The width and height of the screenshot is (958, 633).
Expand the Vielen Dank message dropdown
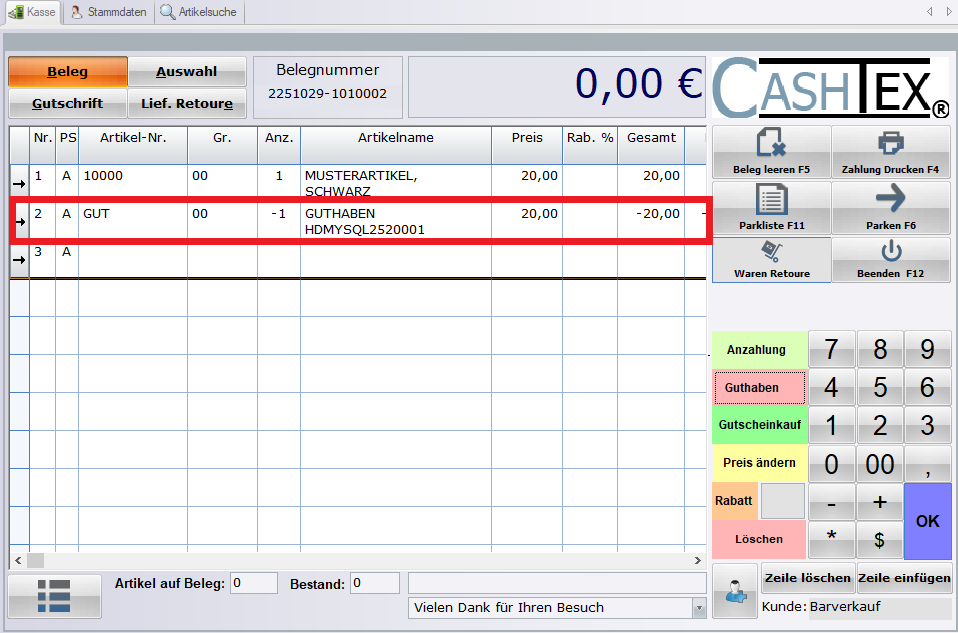pyautogui.click(x=698, y=608)
